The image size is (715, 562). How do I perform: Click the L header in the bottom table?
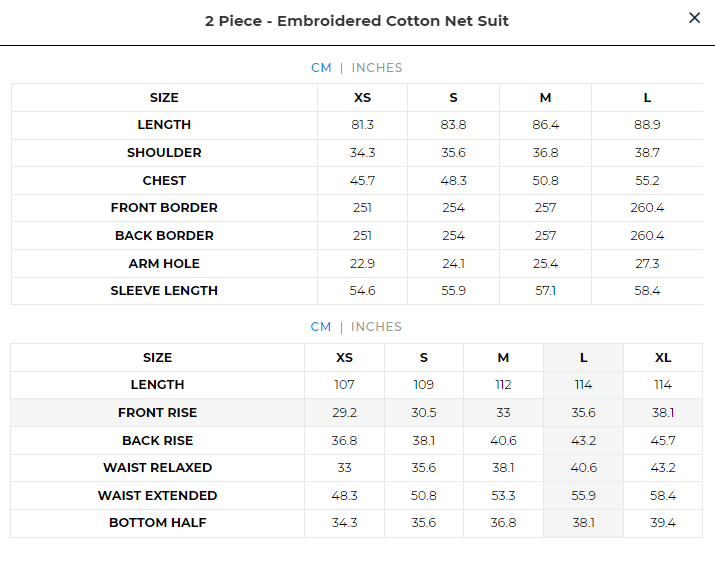583,358
